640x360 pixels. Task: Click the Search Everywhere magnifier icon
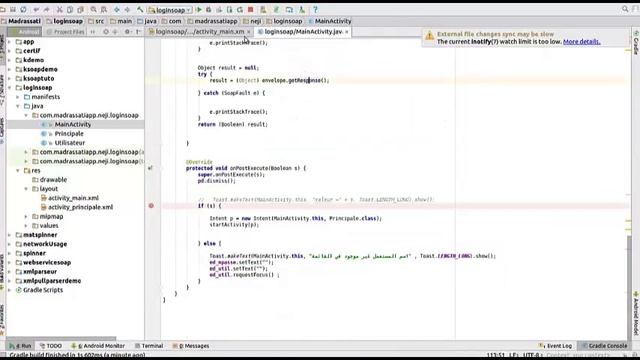click(625, 9)
